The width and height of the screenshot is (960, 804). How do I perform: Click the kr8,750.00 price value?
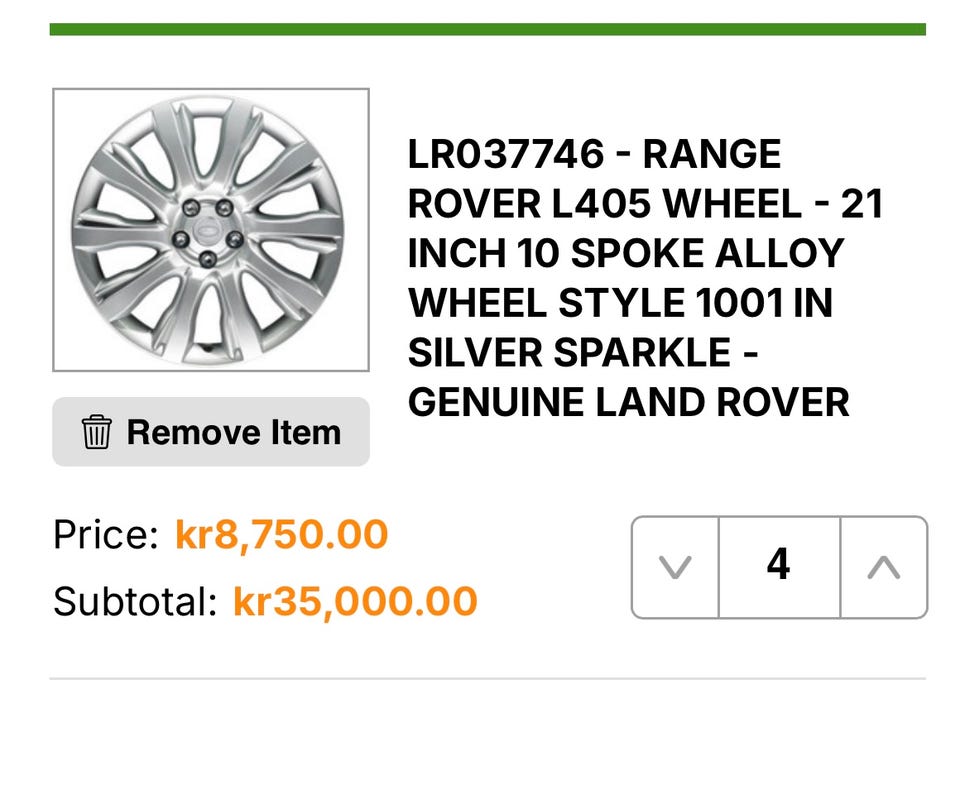(281, 536)
